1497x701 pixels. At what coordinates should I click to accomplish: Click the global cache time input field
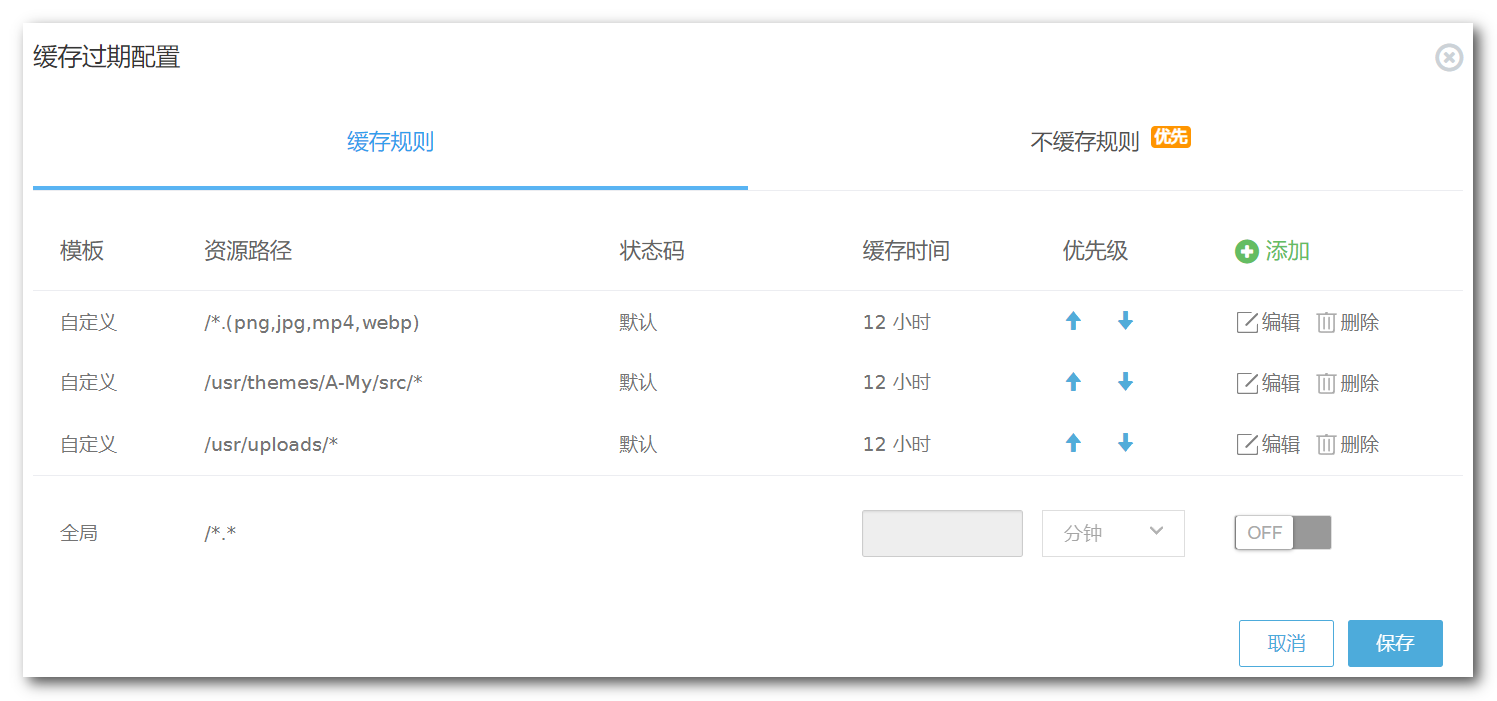942,533
